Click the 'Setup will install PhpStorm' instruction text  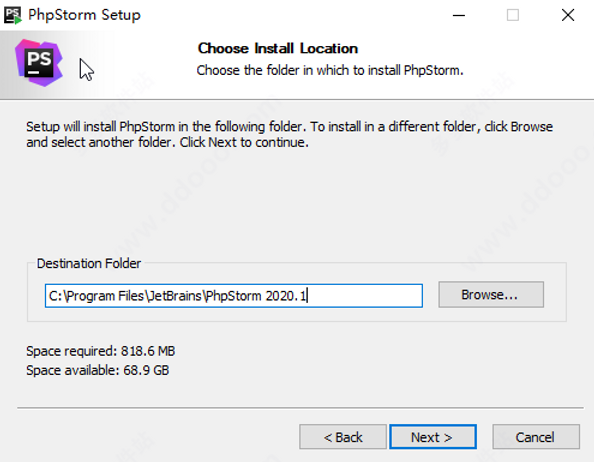coord(289,134)
